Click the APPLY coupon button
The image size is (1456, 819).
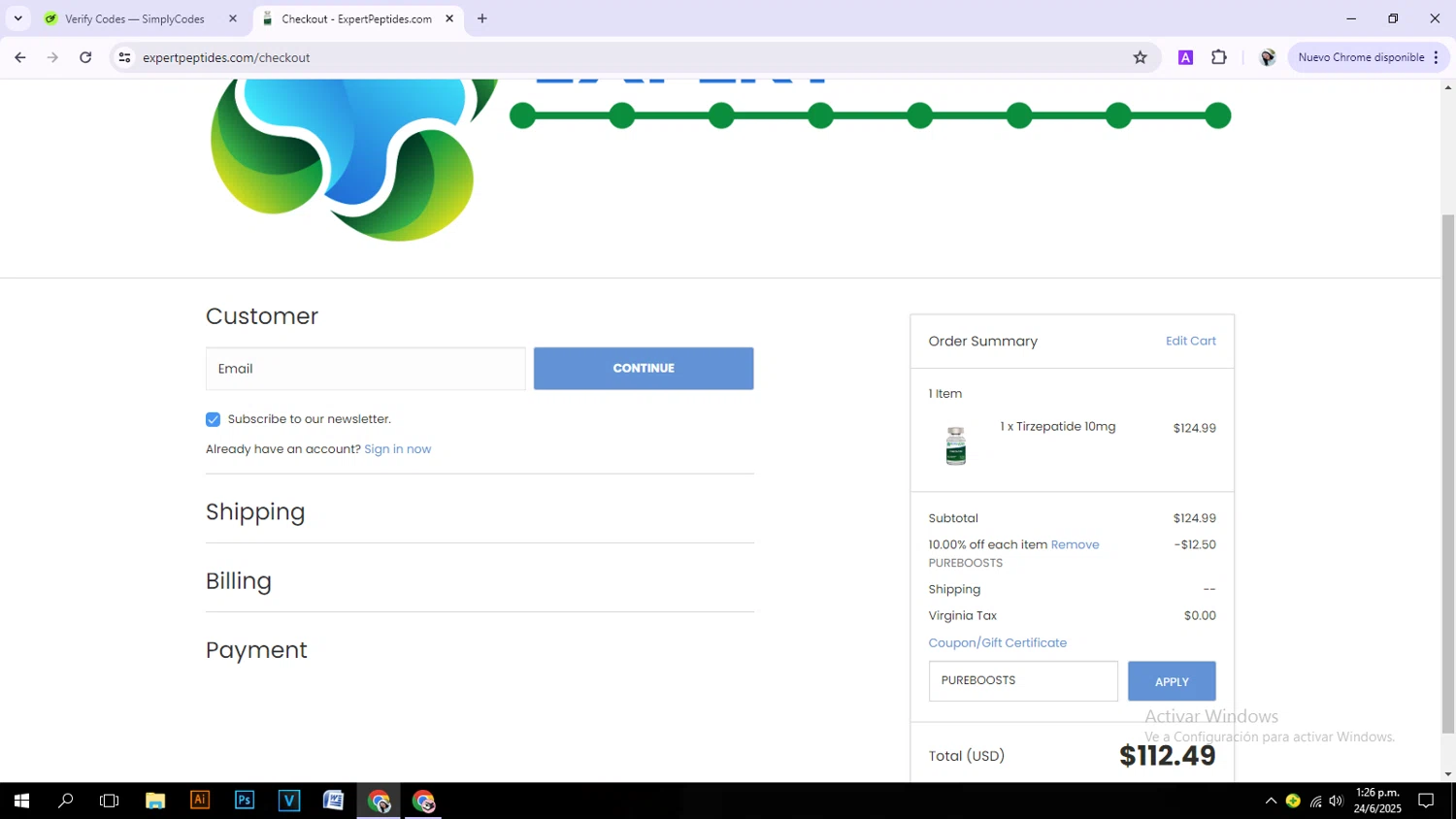(1172, 681)
